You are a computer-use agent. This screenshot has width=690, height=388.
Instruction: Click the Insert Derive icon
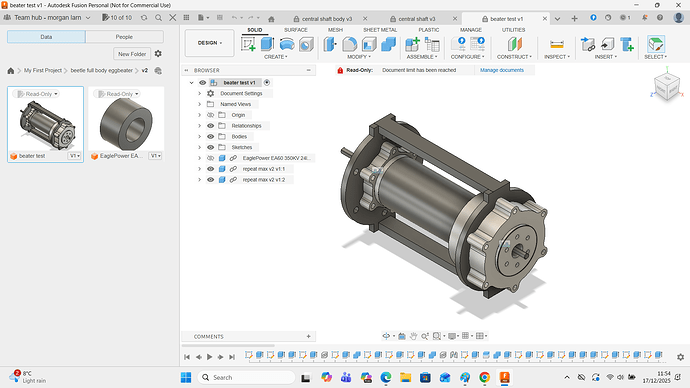pyautogui.click(x=607, y=44)
